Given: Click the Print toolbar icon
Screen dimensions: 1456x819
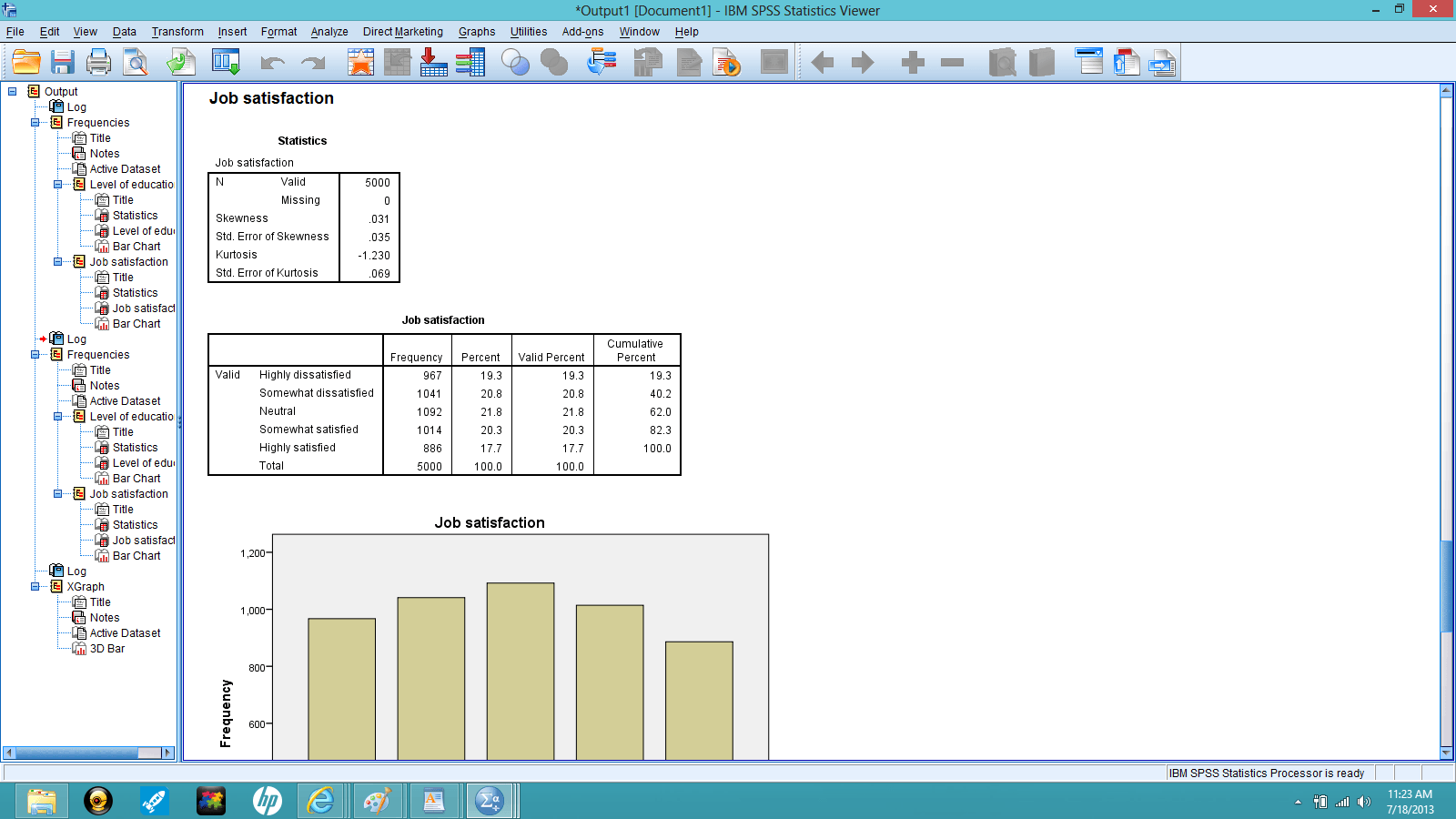Looking at the screenshot, I should 98,62.
